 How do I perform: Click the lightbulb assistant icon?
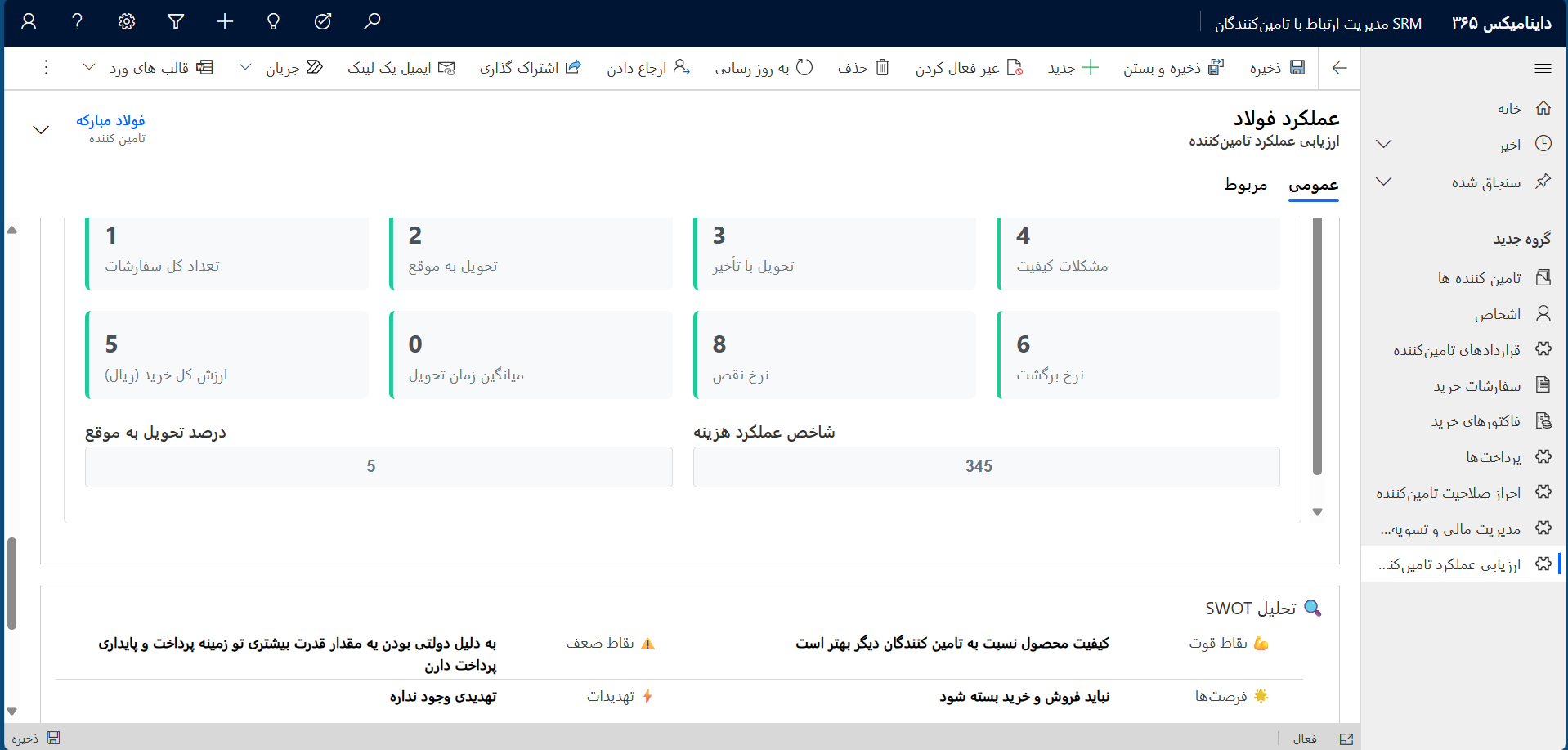[x=274, y=22]
